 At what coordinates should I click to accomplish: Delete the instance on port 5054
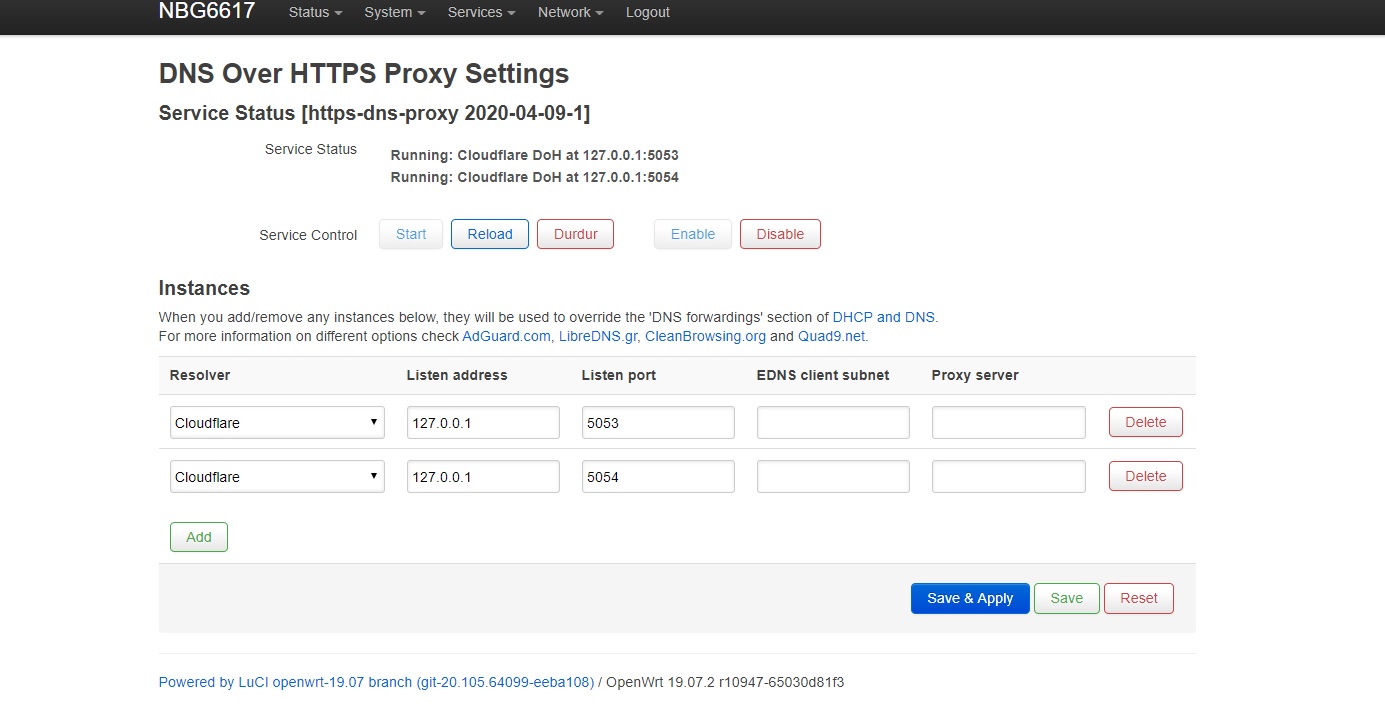[1146, 476]
